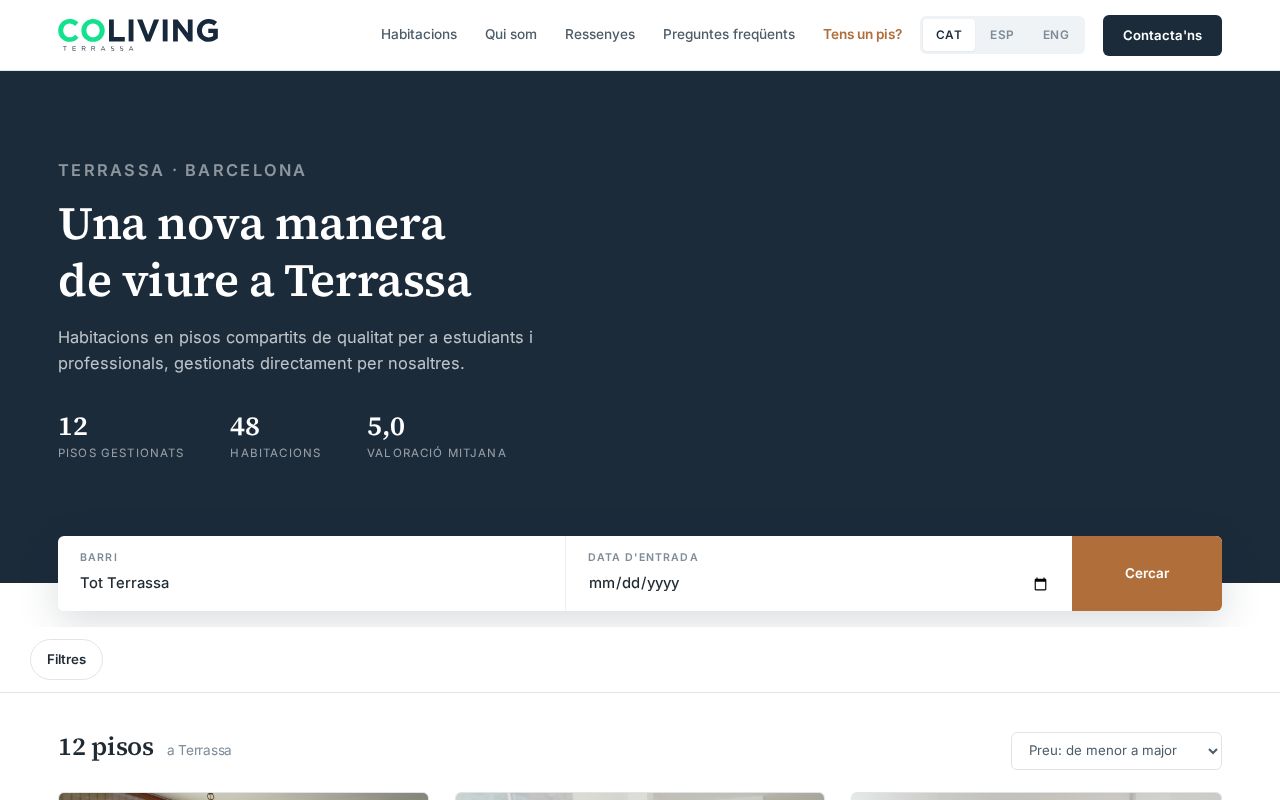Click the 'a Terrassa' results subtitle
1280x800 pixels.
click(x=199, y=751)
